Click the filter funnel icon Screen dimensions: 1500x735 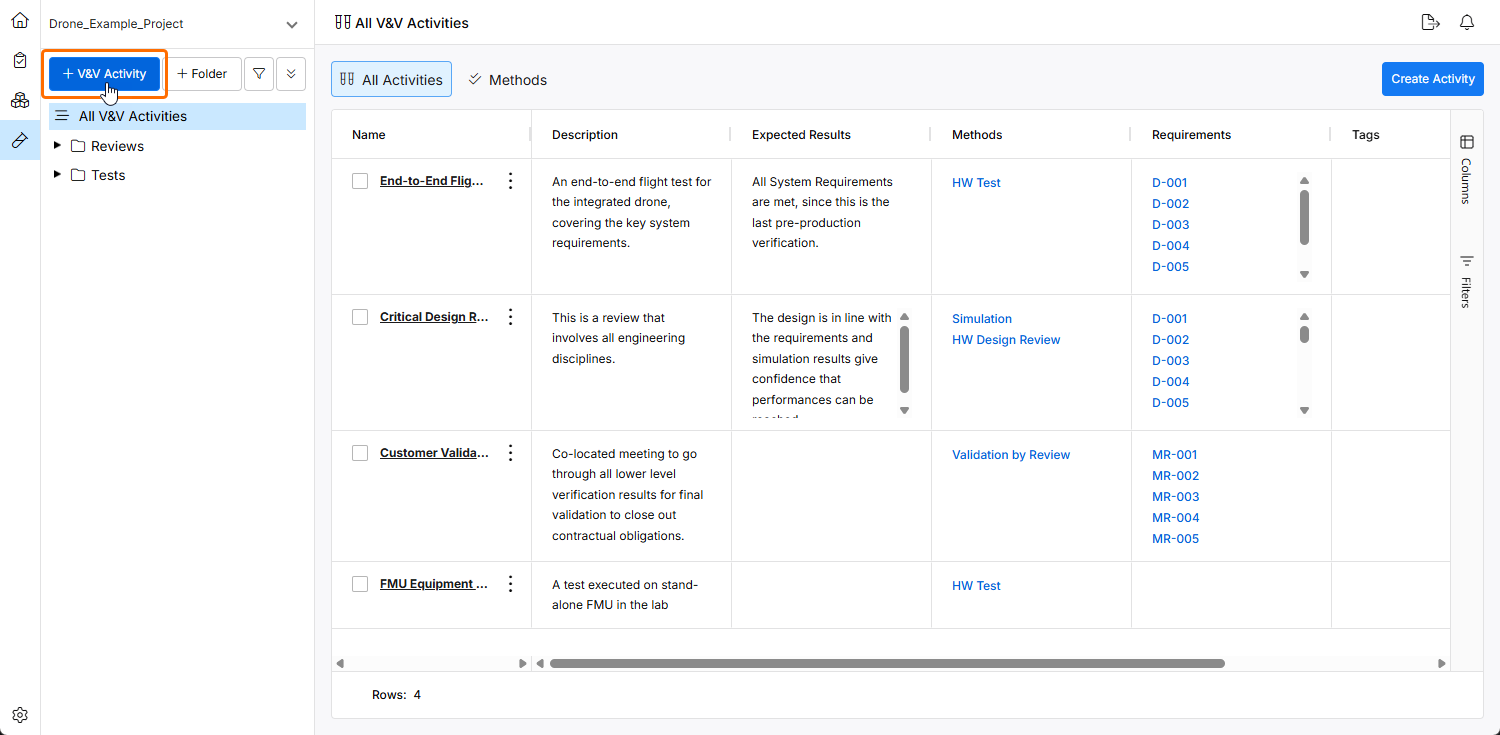[259, 73]
